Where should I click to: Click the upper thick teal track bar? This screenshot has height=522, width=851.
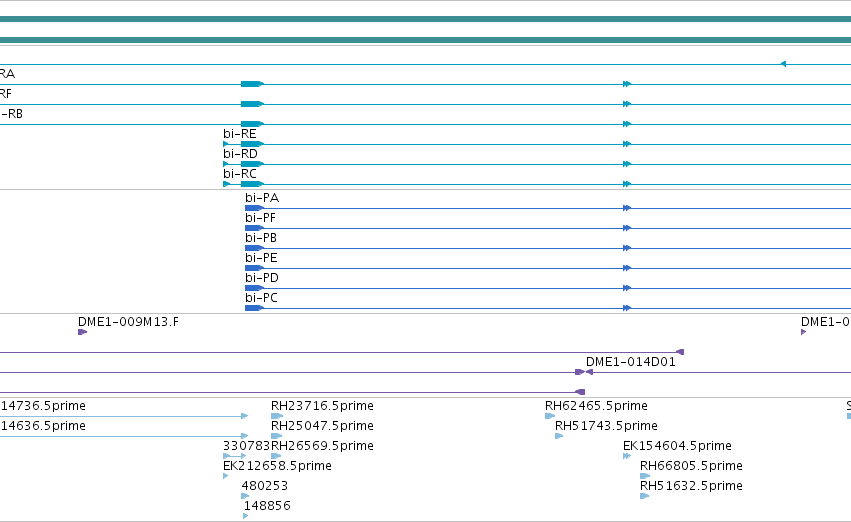[426, 19]
